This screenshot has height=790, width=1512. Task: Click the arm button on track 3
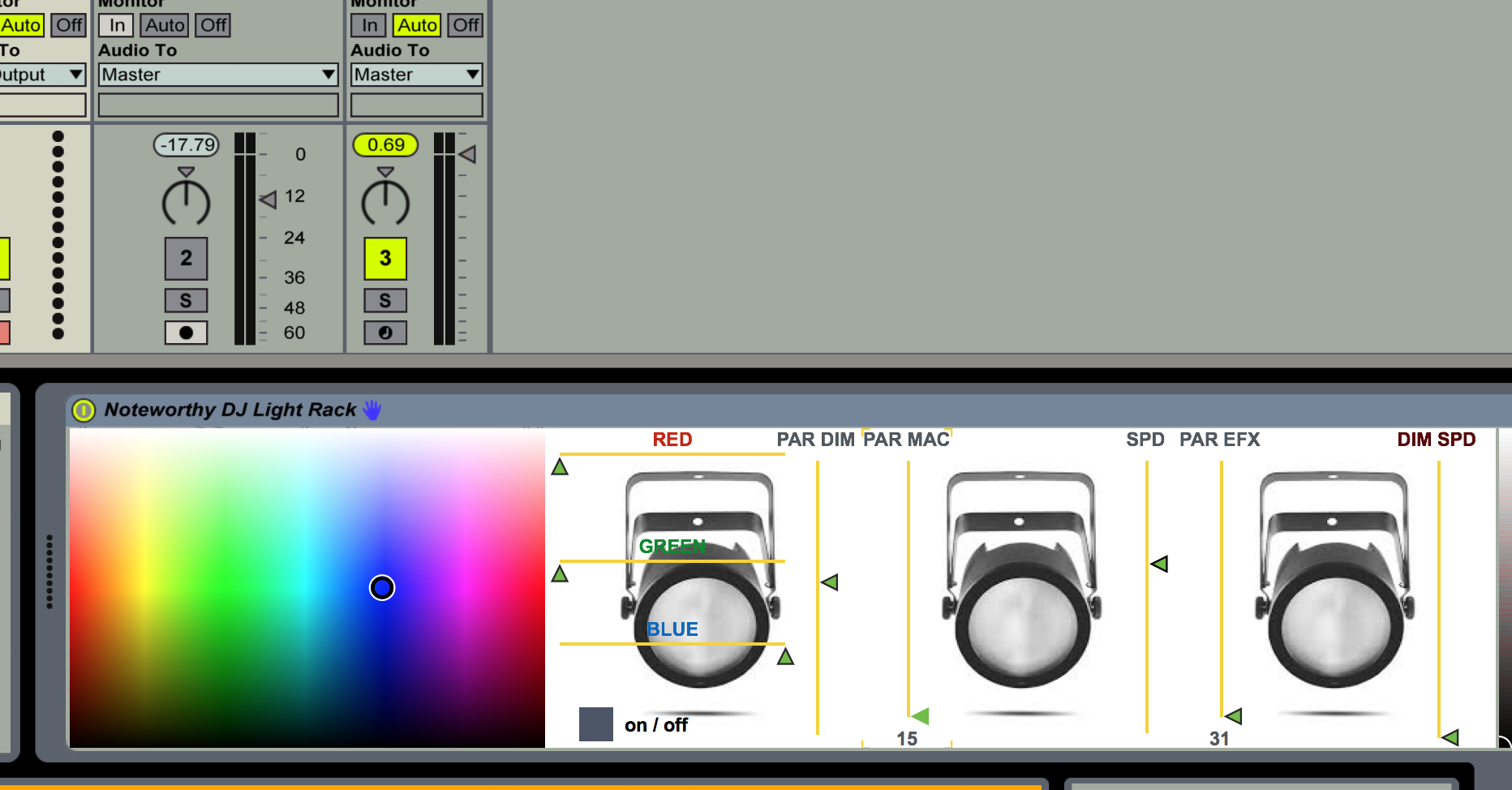coord(385,333)
